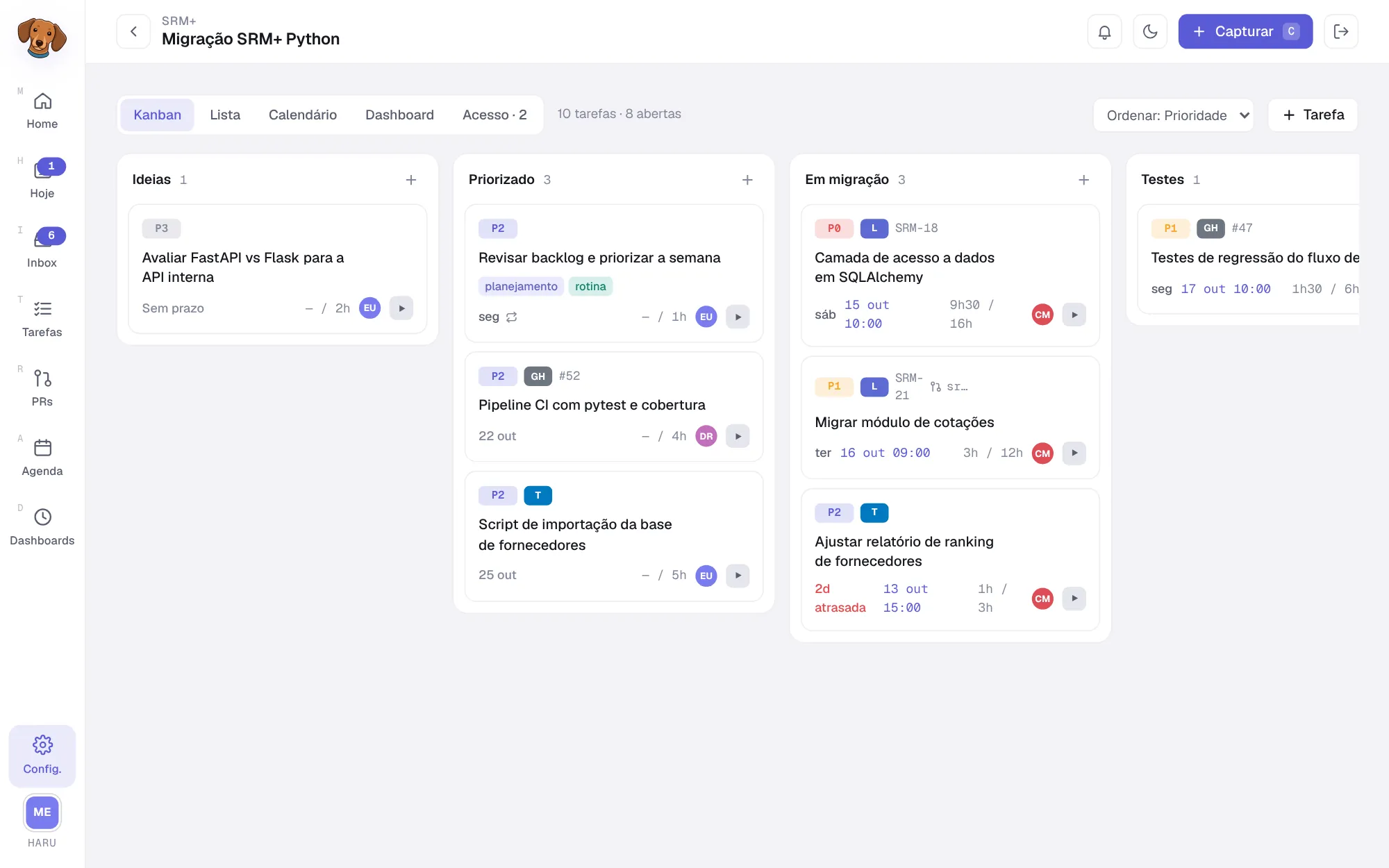Switch to Dashboard tab
This screenshot has width=1389, height=868.
point(399,115)
